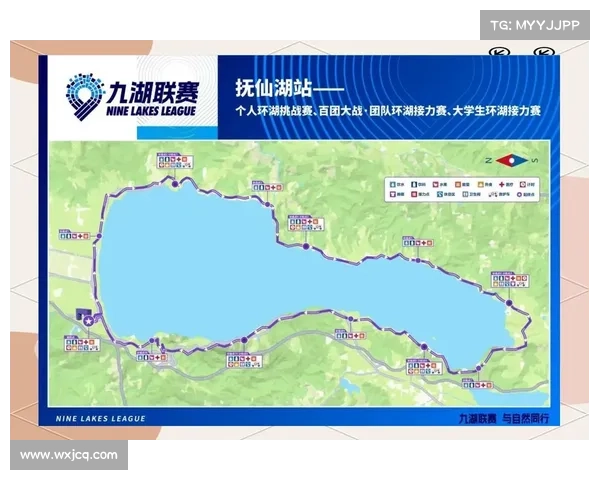
Task: Click the footer slogan 九湖联赛 与自然同行
Action: pos(504,418)
